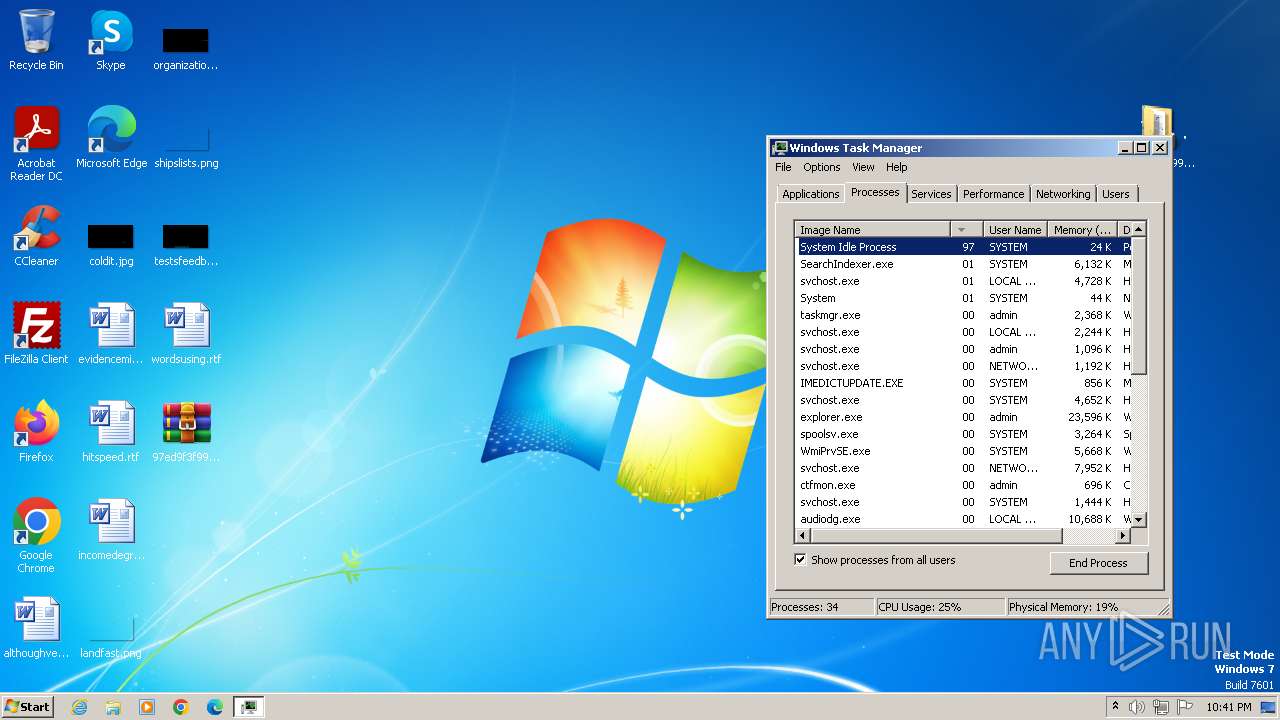Select the evidencemi document icon
Image resolution: width=1280 pixels, height=720 pixels.
(x=111, y=334)
